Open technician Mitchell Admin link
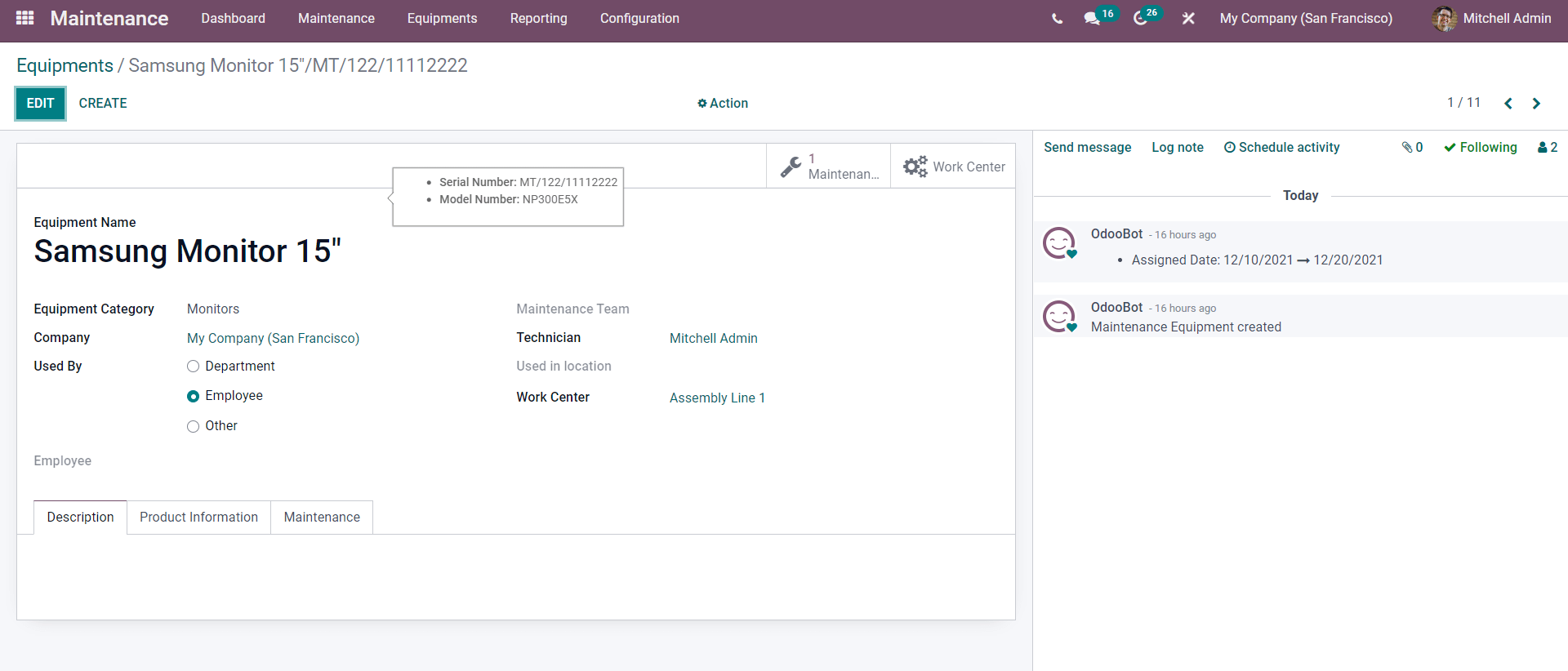 coord(714,339)
